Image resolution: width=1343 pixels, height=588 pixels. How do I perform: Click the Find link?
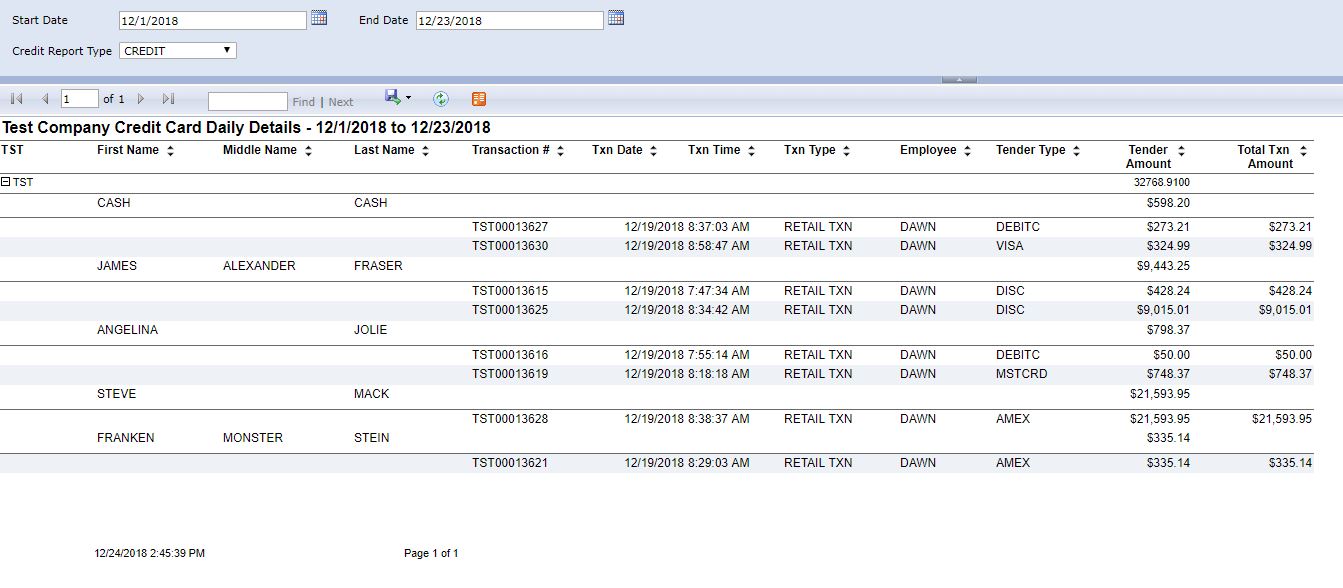304,102
